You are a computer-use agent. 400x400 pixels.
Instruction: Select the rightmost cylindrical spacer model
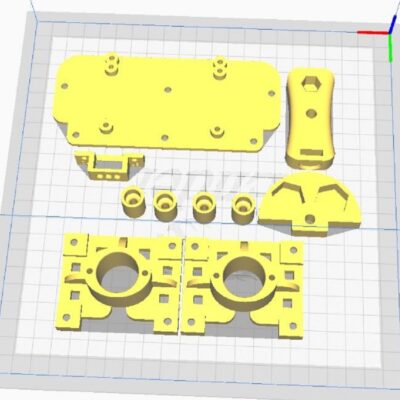pyautogui.click(x=244, y=209)
